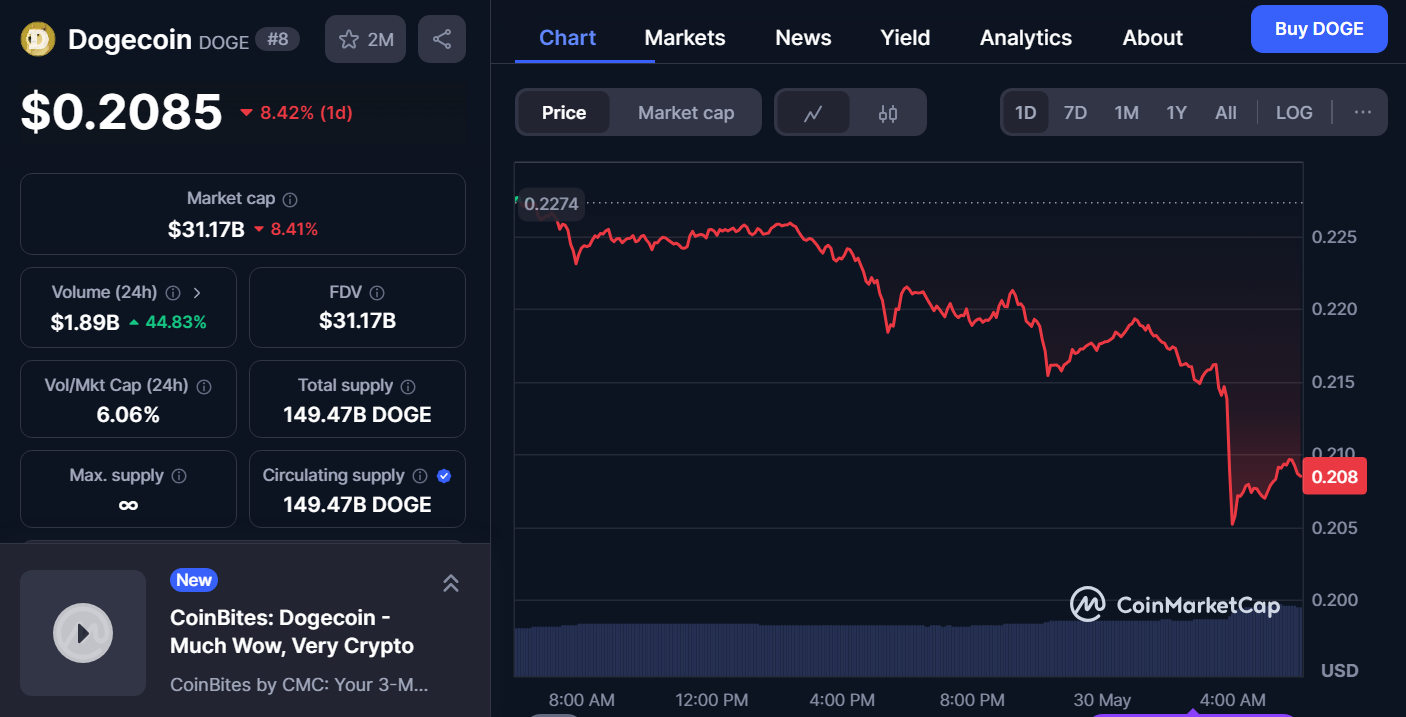Open CoinBites: Dogecoin - Much Wow article title
Screen dimensions: 1406x717
coord(292,632)
